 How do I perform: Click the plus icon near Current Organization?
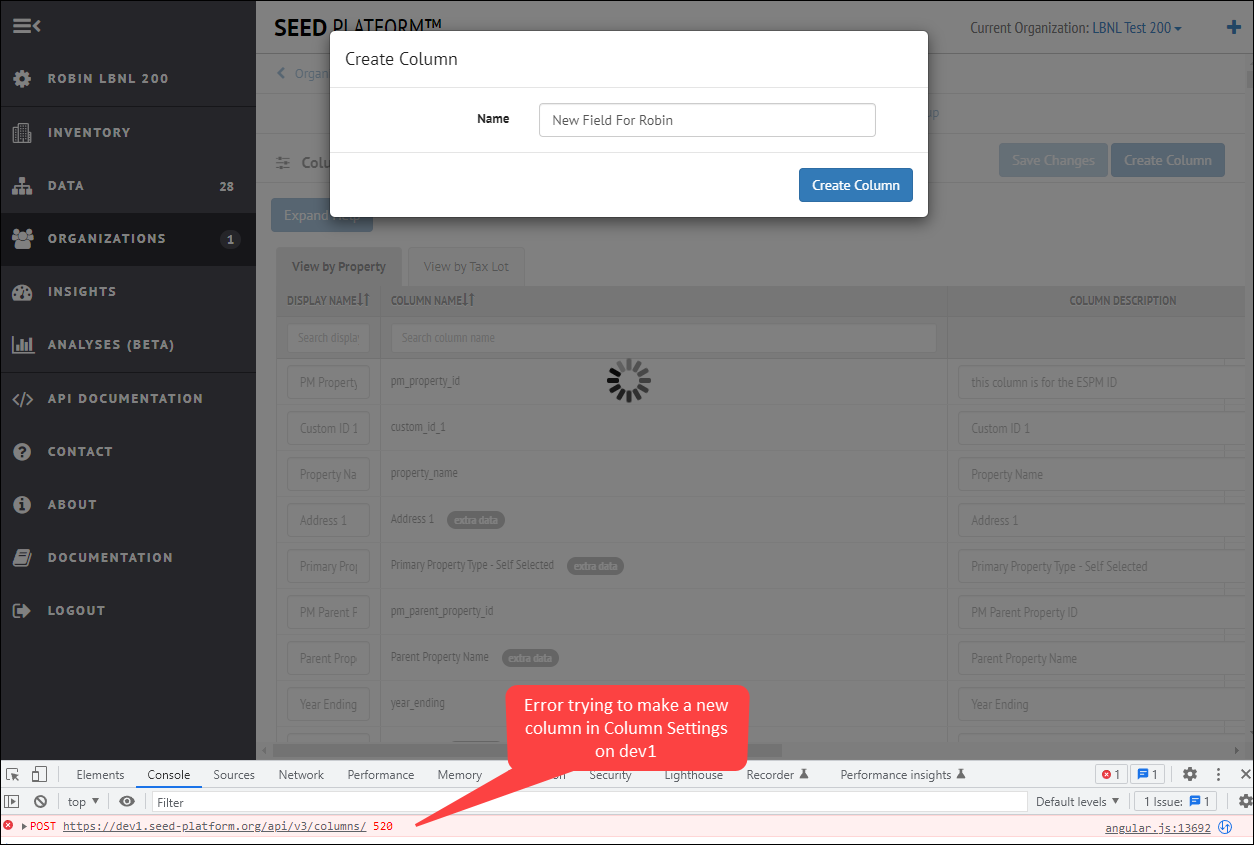(x=1233, y=27)
